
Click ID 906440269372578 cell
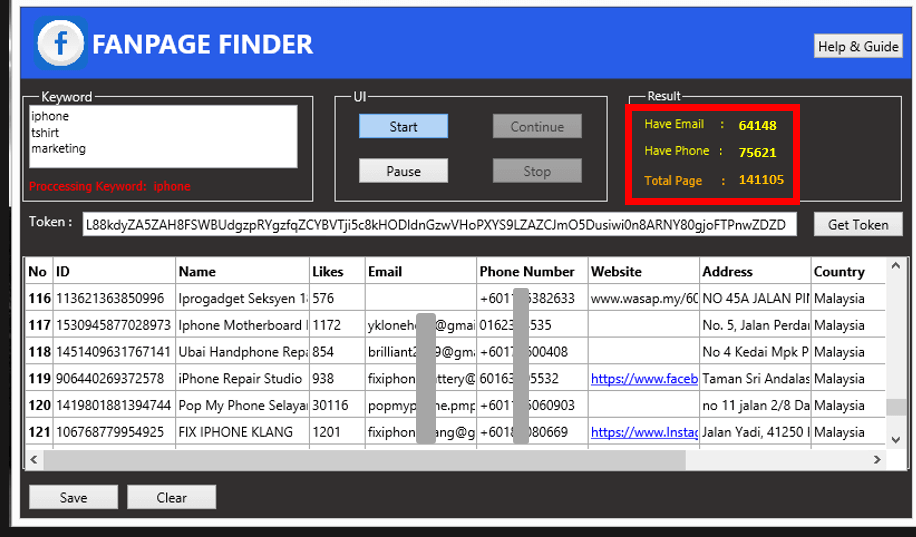pyautogui.click(x=114, y=379)
